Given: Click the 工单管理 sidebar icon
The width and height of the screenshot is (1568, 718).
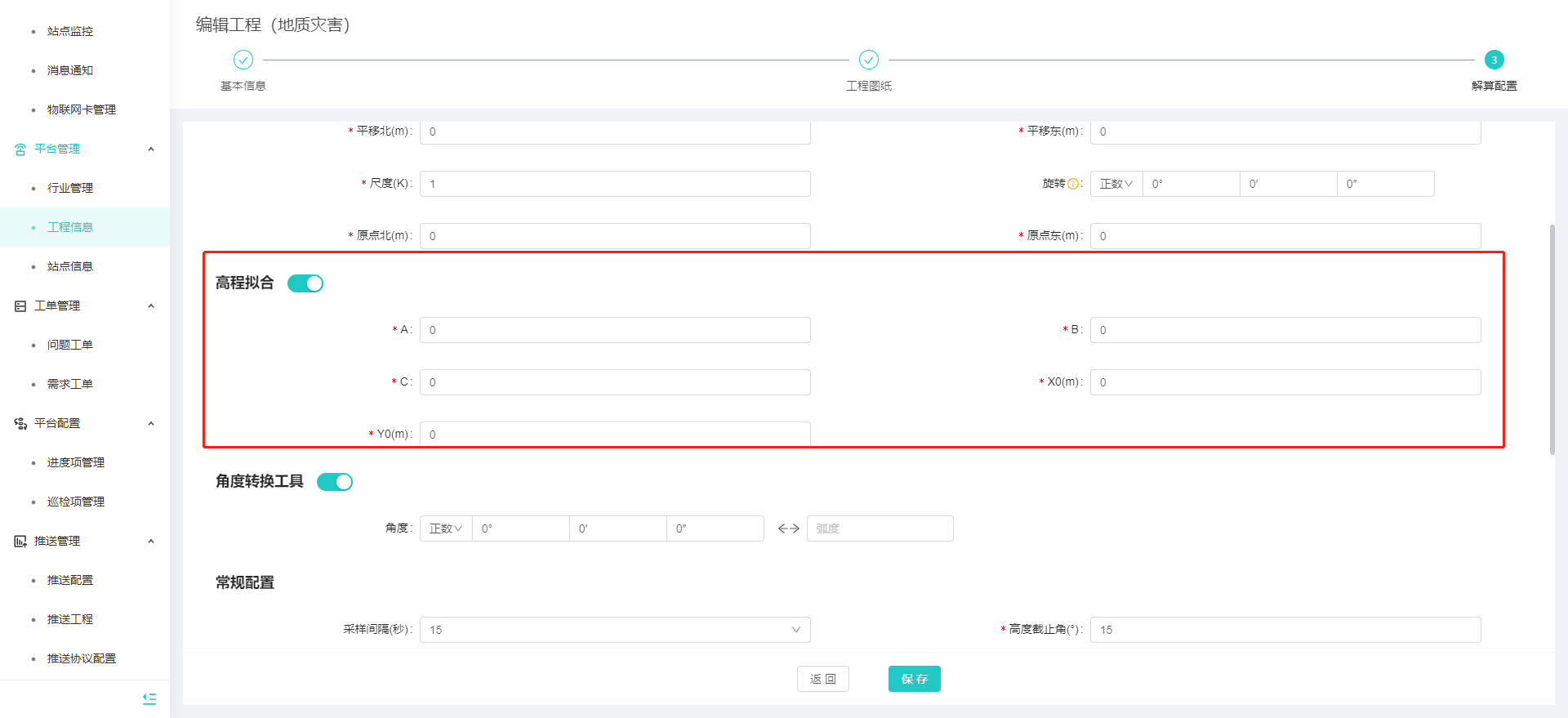Looking at the screenshot, I should [x=20, y=306].
